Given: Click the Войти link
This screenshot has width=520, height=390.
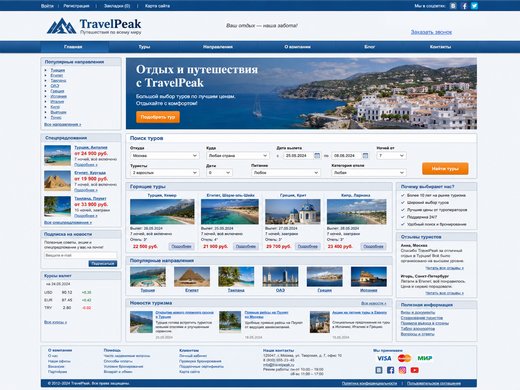Looking at the screenshot, I should [47, 6].
